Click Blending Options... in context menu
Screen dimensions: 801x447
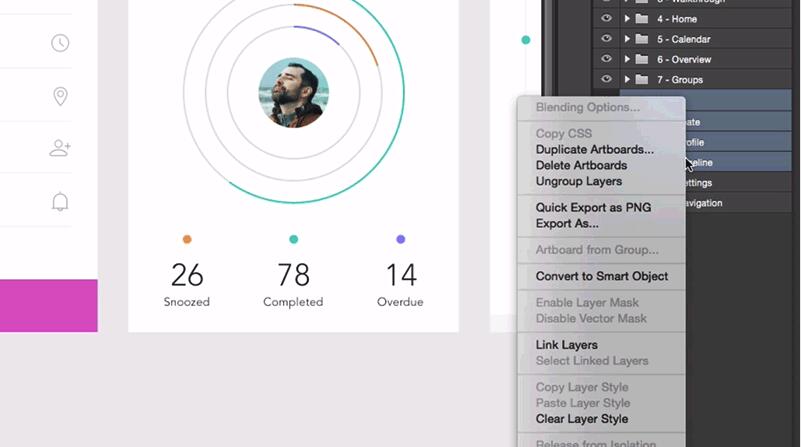pyautogui.click(x=587, y=107)
